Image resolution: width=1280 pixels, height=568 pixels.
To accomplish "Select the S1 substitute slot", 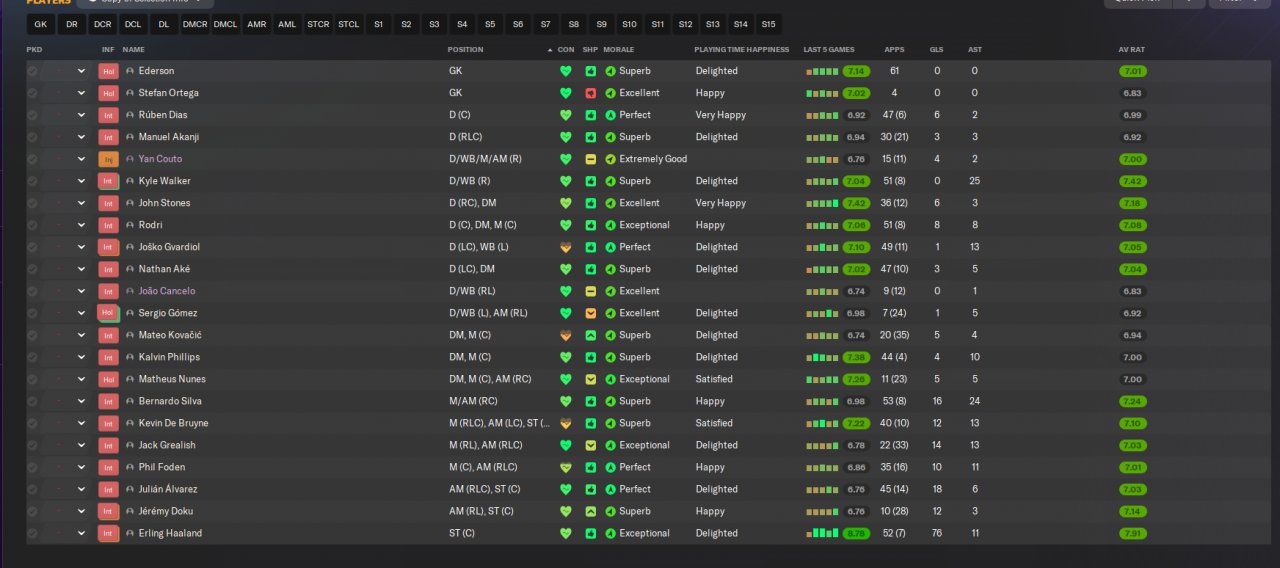I will click(378, 24).
